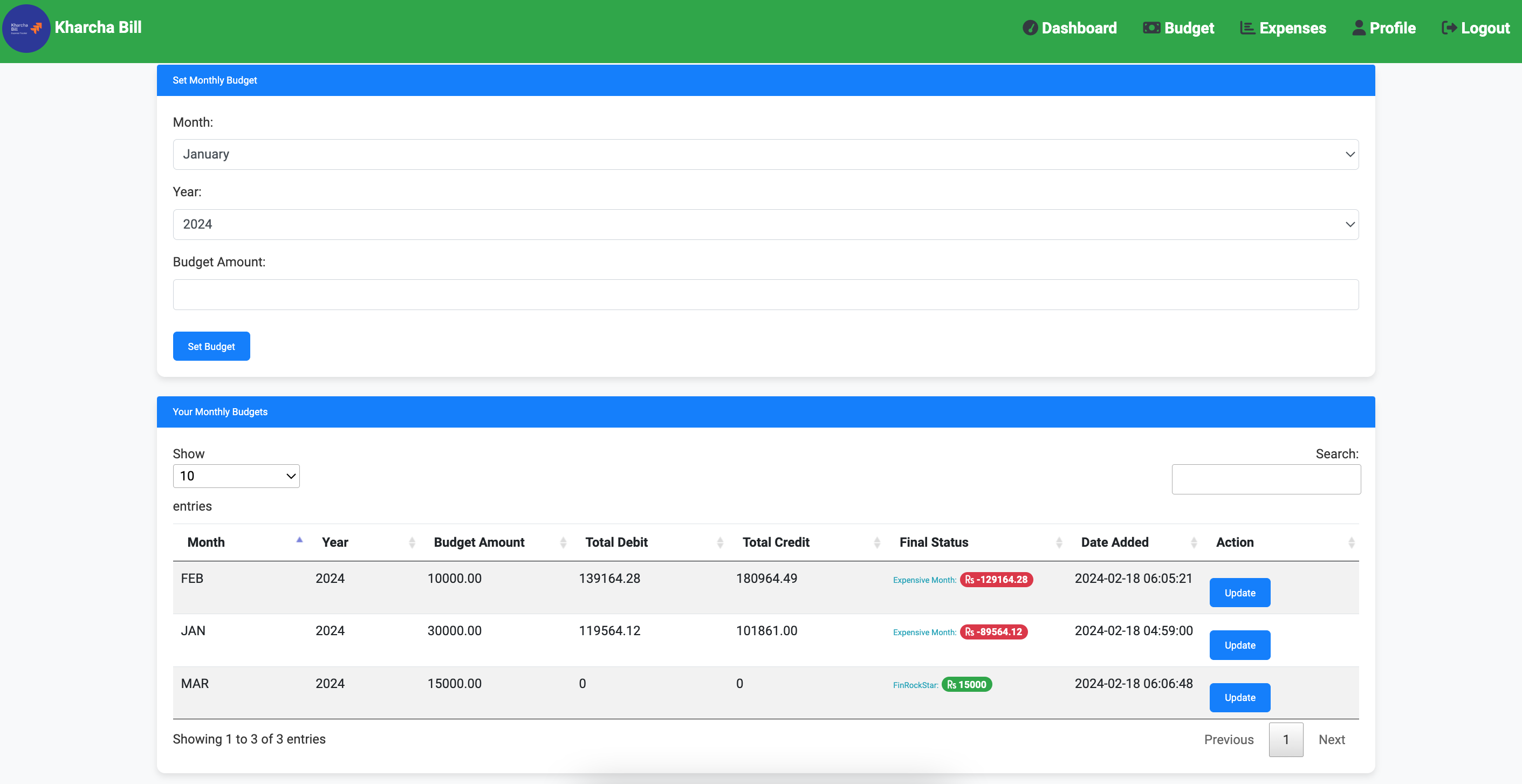Focus the Budget Amount input field

(765, 294)
